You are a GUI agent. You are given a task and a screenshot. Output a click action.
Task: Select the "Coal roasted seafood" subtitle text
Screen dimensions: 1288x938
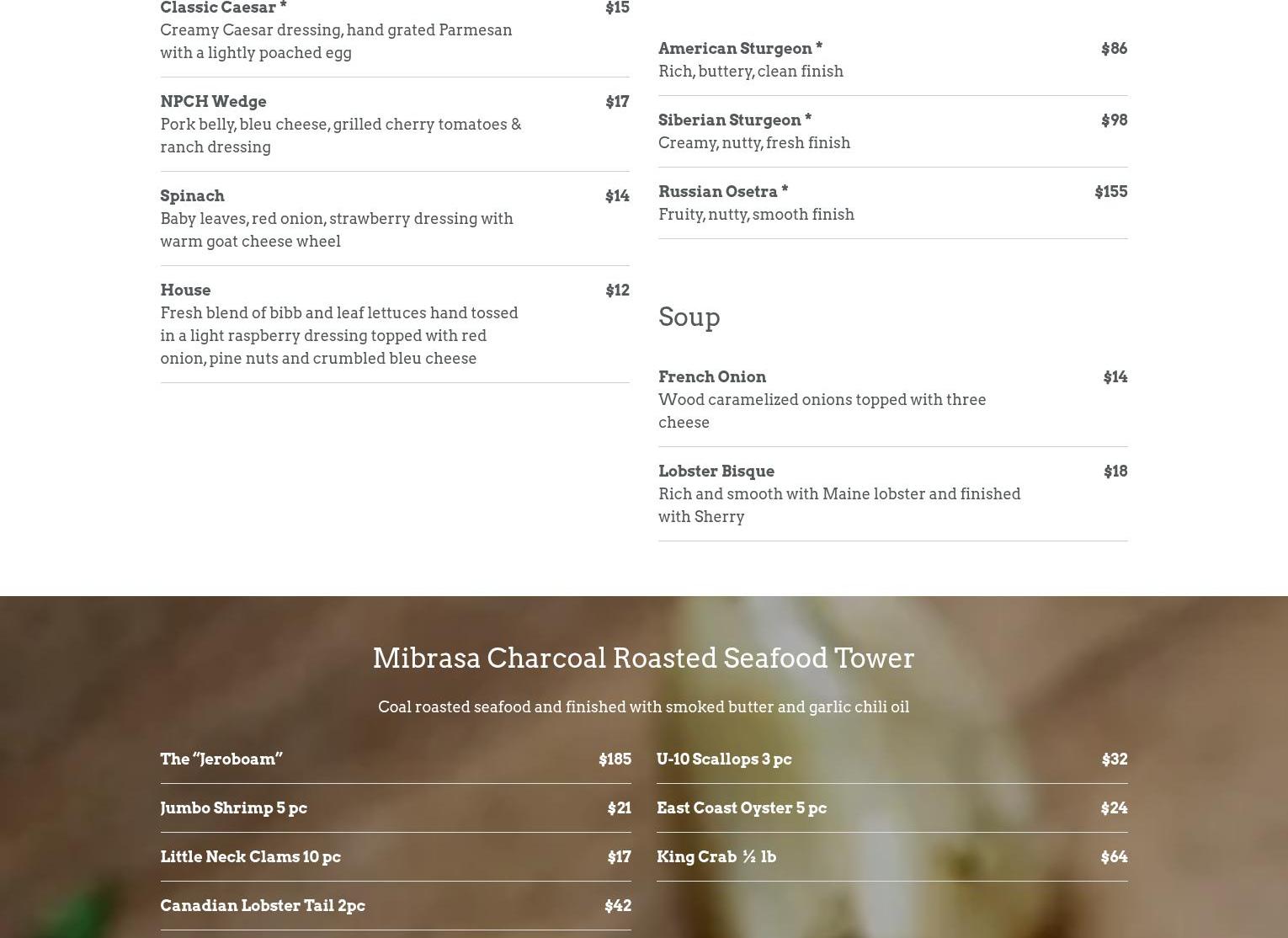644,706
